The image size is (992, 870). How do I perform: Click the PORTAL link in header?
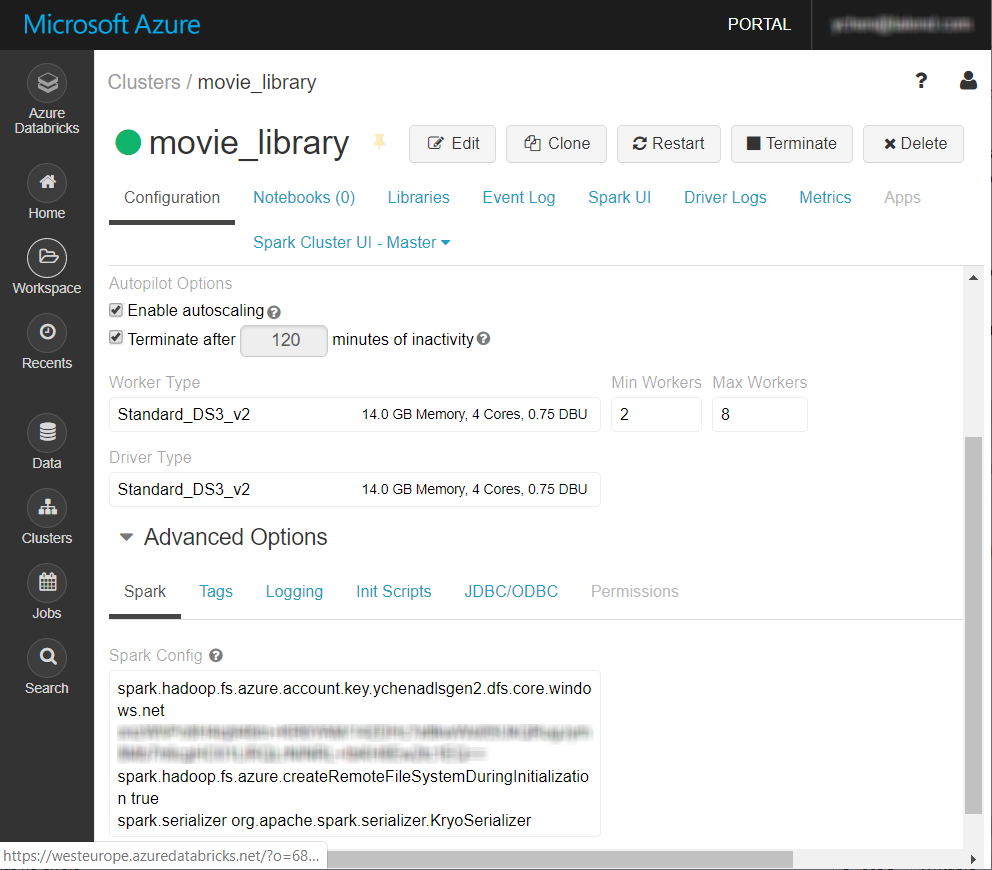click(759, 24)
